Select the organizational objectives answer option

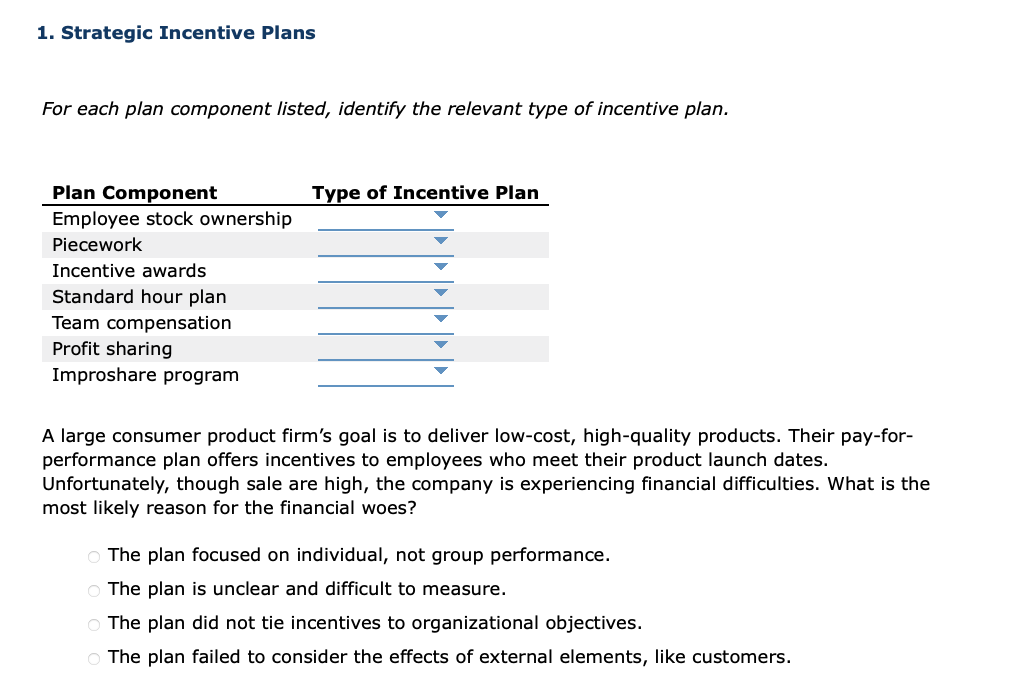[93, 625]
